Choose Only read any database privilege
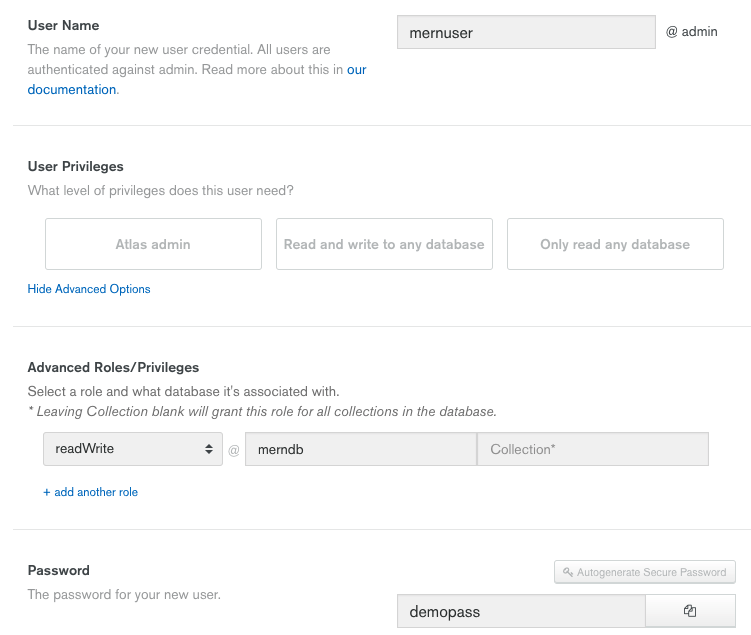The image size is (751, 635). [615, 244]
